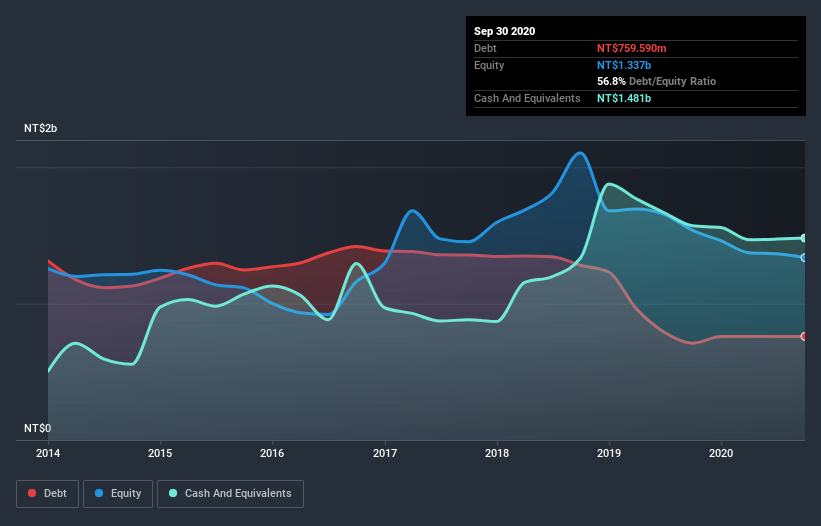Click the 56.8% Debt/Equity Ratio text

point(657,81)
